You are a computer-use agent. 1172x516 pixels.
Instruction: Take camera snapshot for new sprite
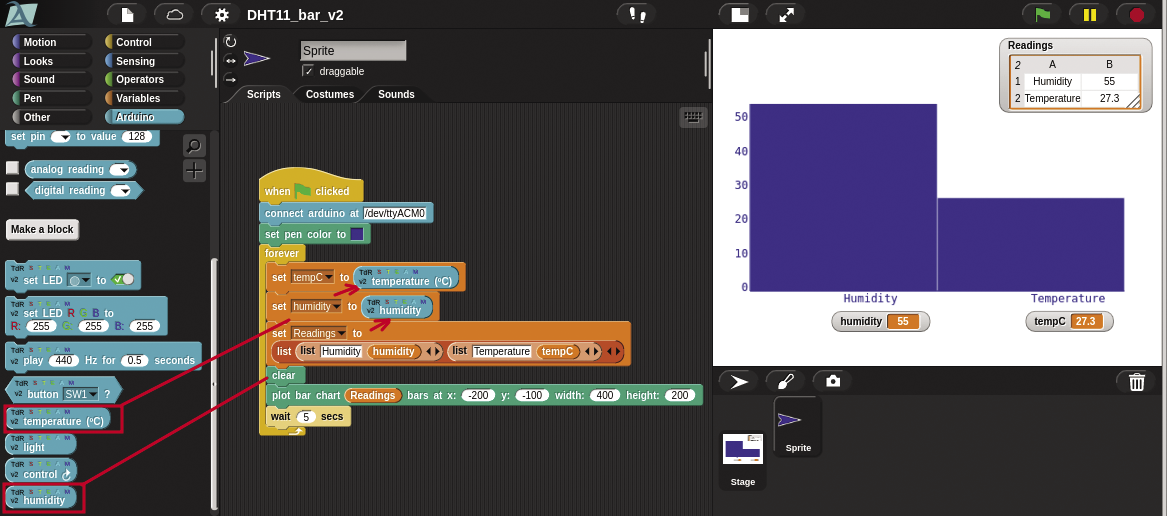[832, 381]
